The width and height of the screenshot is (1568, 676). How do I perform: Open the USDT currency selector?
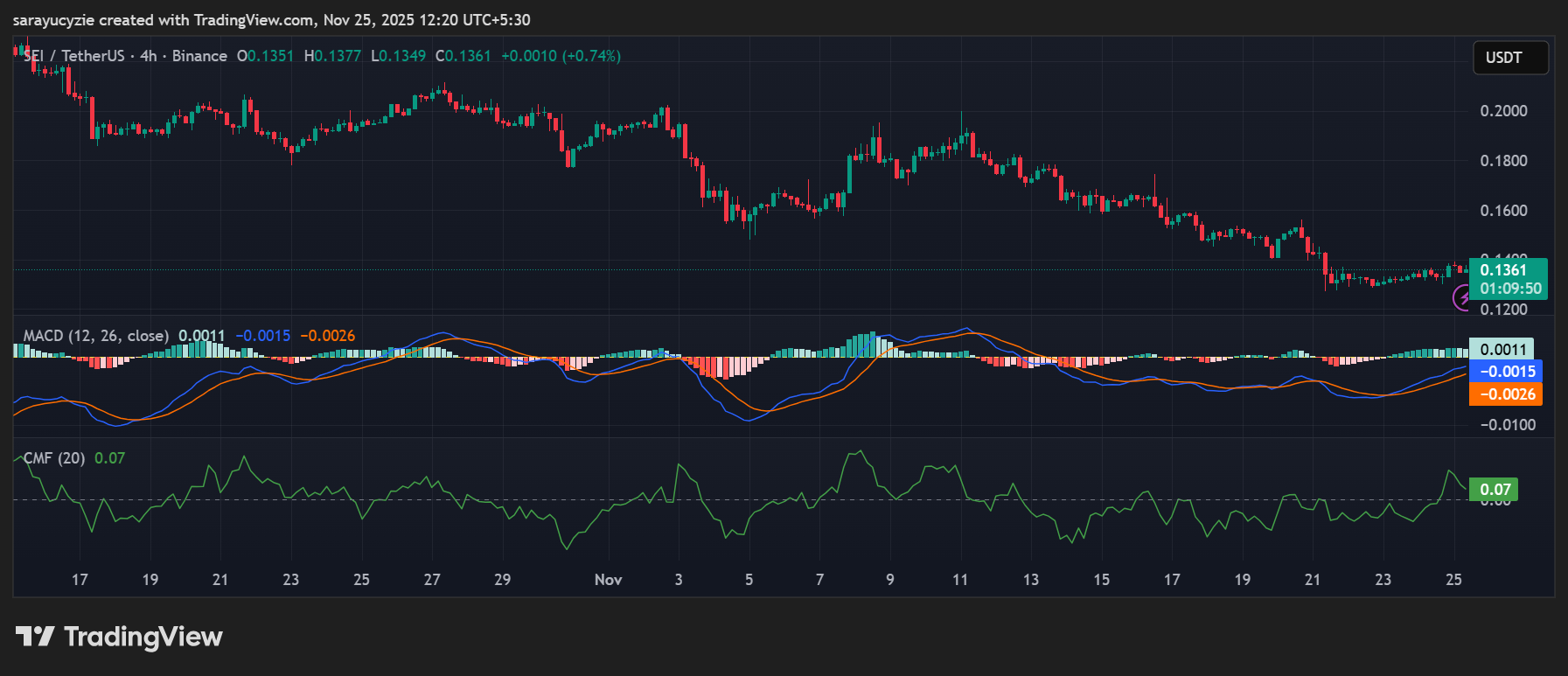[1509, 58]
